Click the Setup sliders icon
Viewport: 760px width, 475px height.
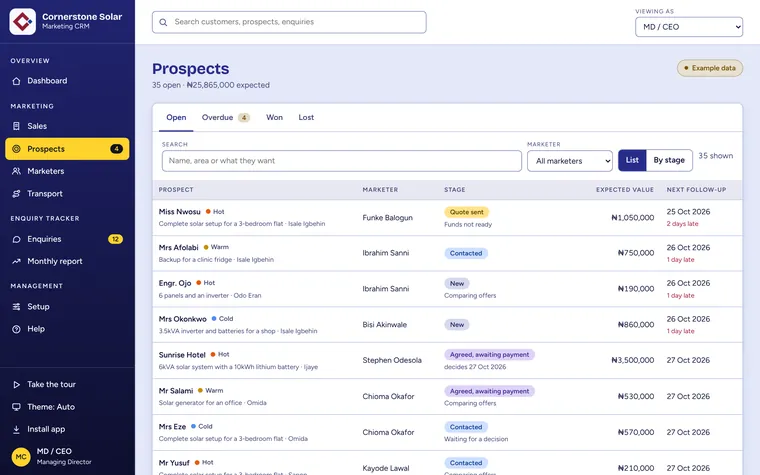(16, 307)
